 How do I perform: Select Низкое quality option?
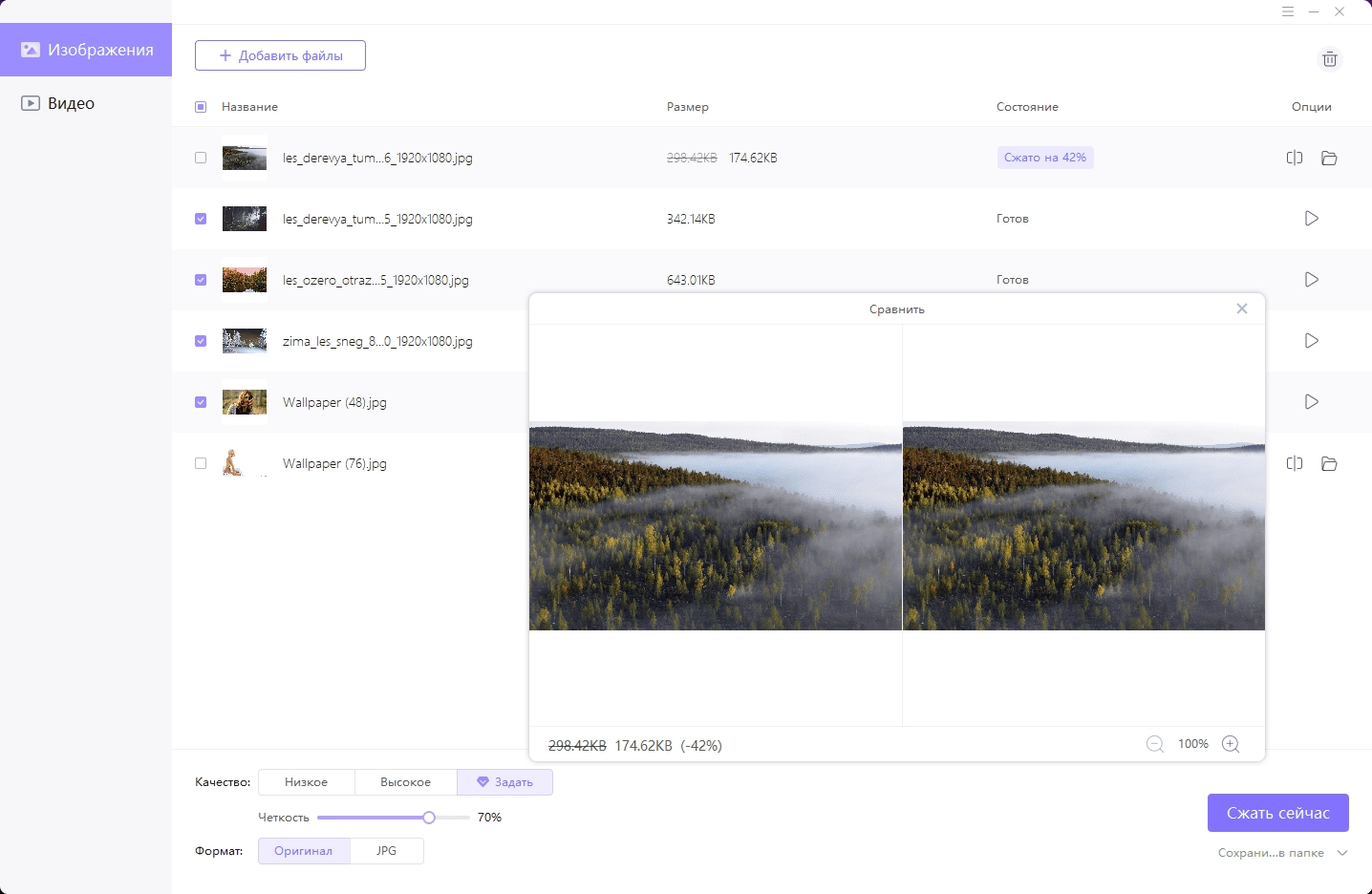click(x=306, y=782)
